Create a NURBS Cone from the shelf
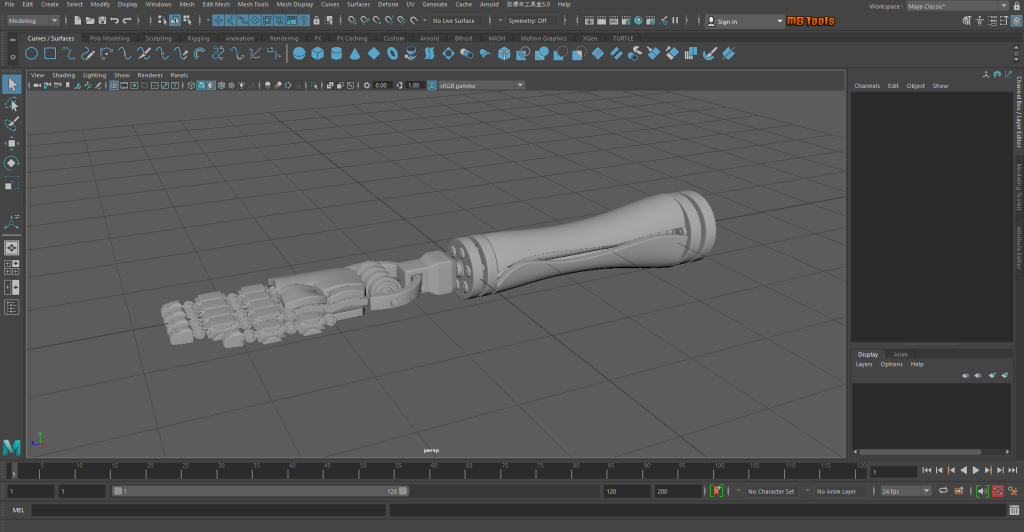Viewport: 1024px width, 532px height. pos(355,54)
